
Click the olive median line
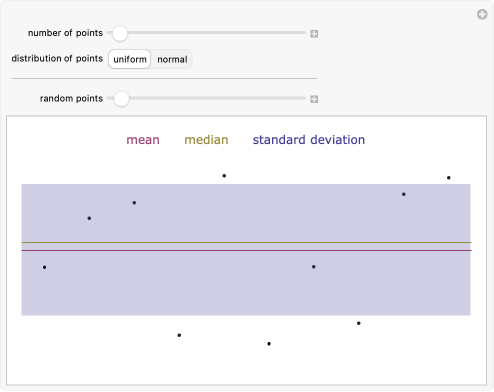pos(246,242)
